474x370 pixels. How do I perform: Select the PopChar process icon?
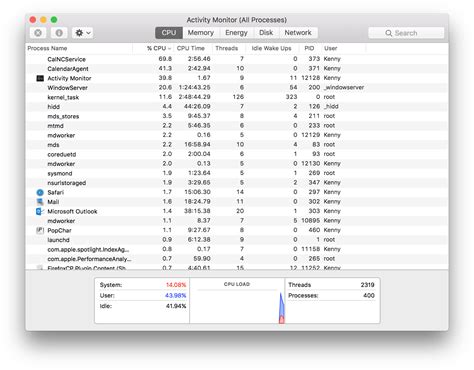40,230
